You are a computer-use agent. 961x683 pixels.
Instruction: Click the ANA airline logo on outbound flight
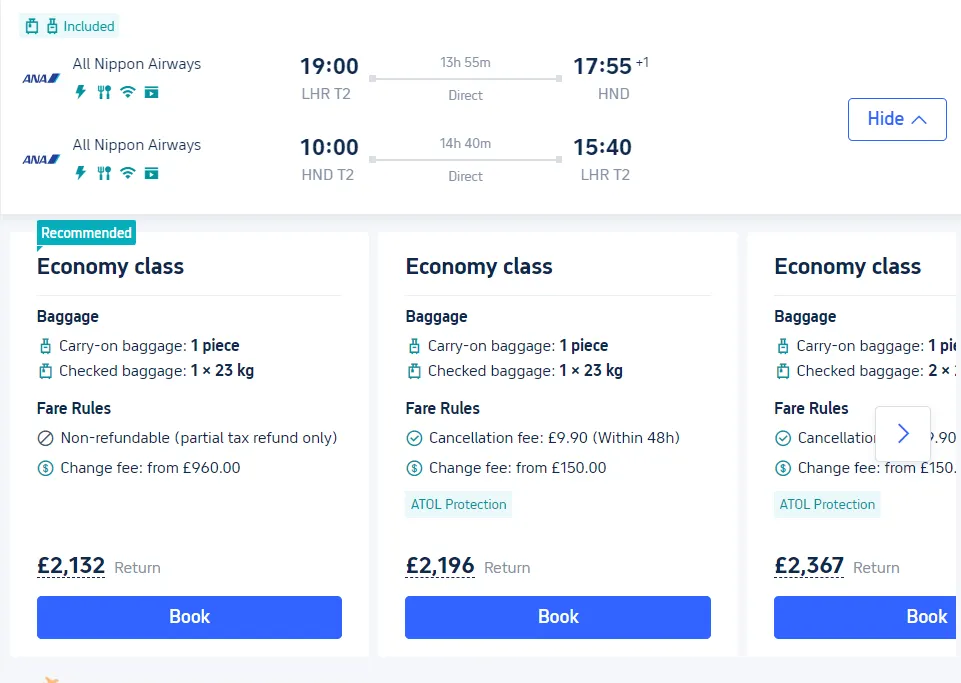(41, 78)
